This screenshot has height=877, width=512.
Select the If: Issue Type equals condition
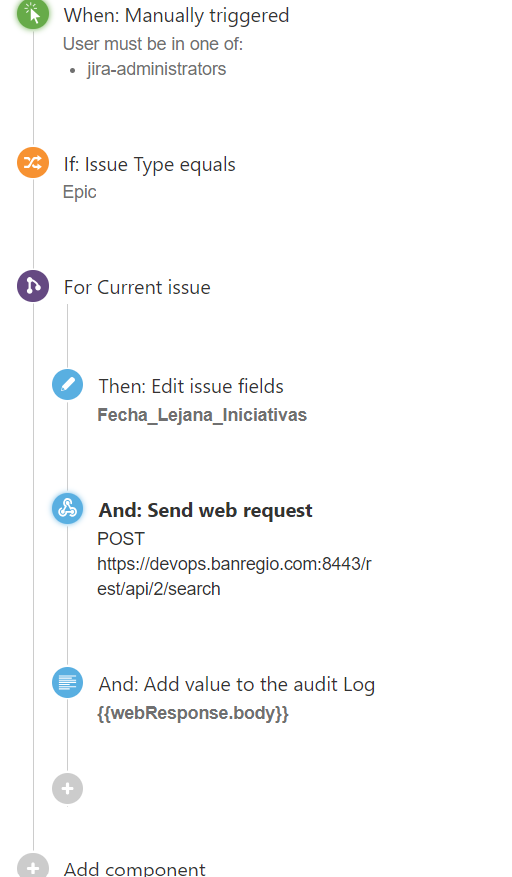click(x=149, y=164)
